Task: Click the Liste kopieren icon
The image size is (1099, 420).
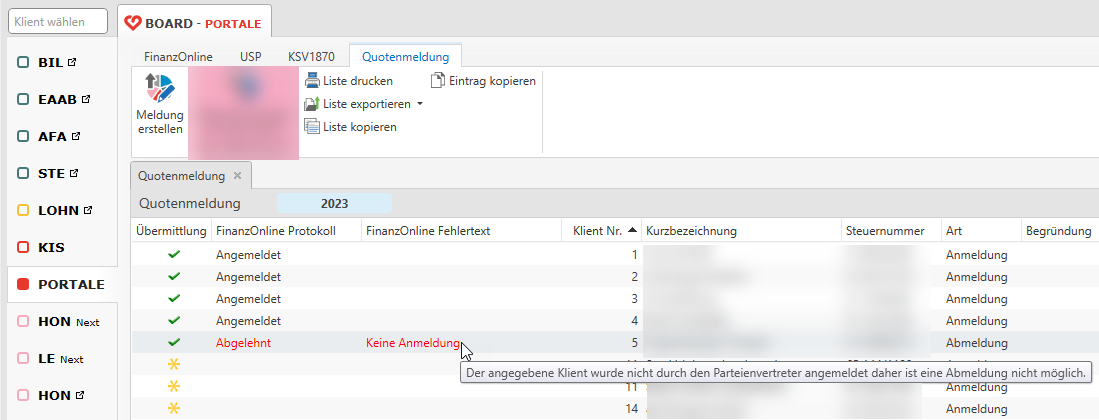Action: 312,127
